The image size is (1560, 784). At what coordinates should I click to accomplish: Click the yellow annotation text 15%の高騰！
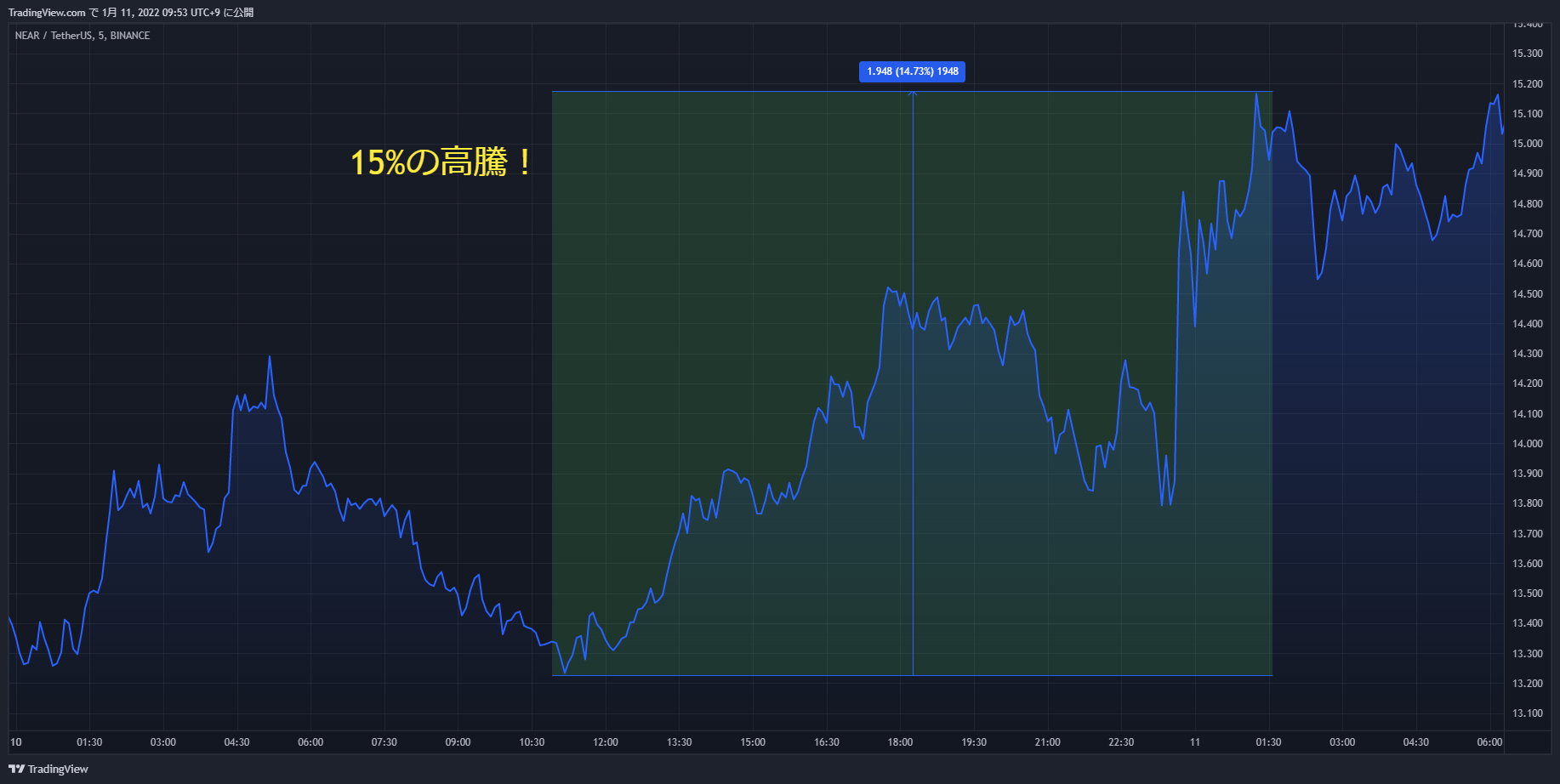442,162
